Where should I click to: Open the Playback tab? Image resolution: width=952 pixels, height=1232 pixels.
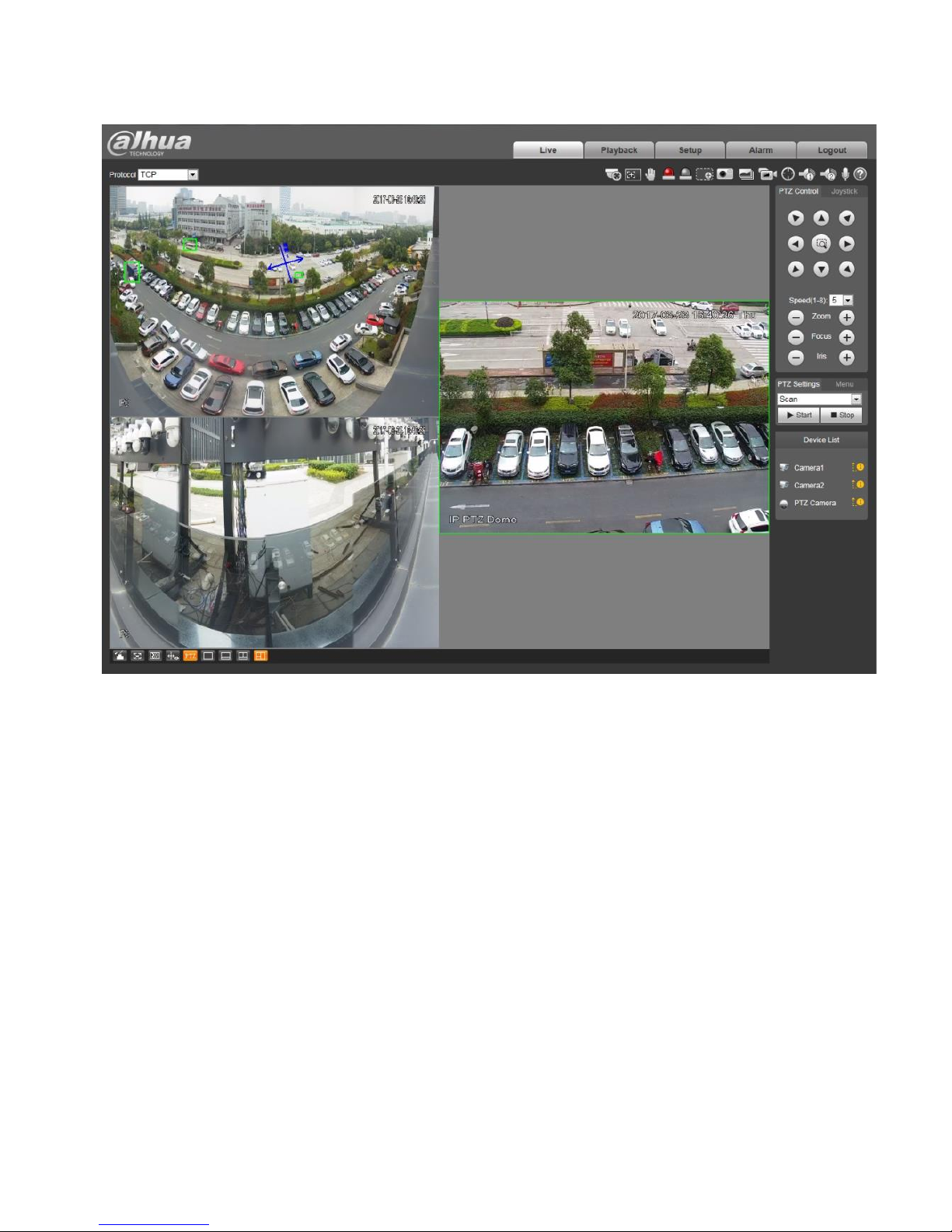coord(619,150)
